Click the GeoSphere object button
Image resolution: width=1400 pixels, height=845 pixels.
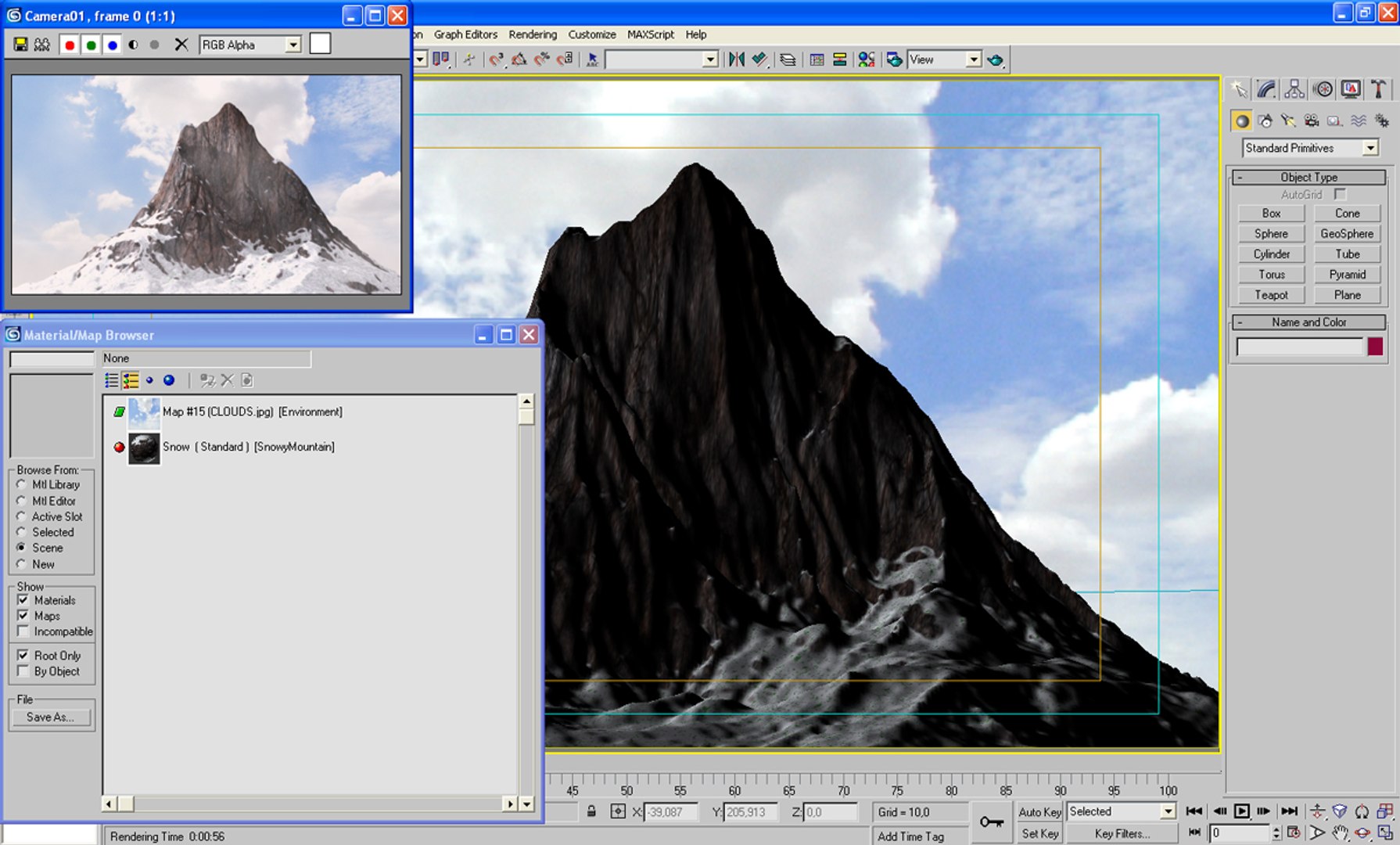pos(1347,233)
